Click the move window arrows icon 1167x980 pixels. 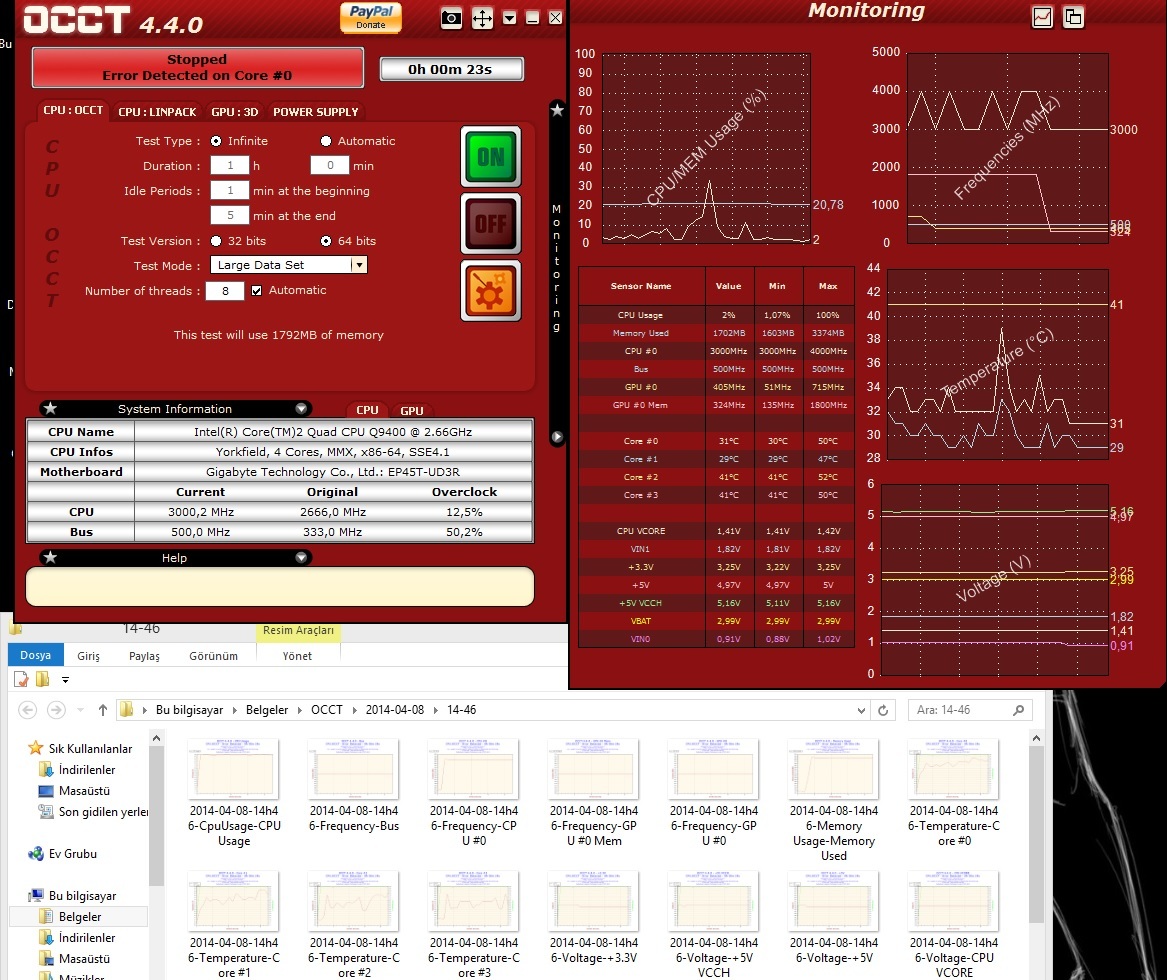coord(482,18)
